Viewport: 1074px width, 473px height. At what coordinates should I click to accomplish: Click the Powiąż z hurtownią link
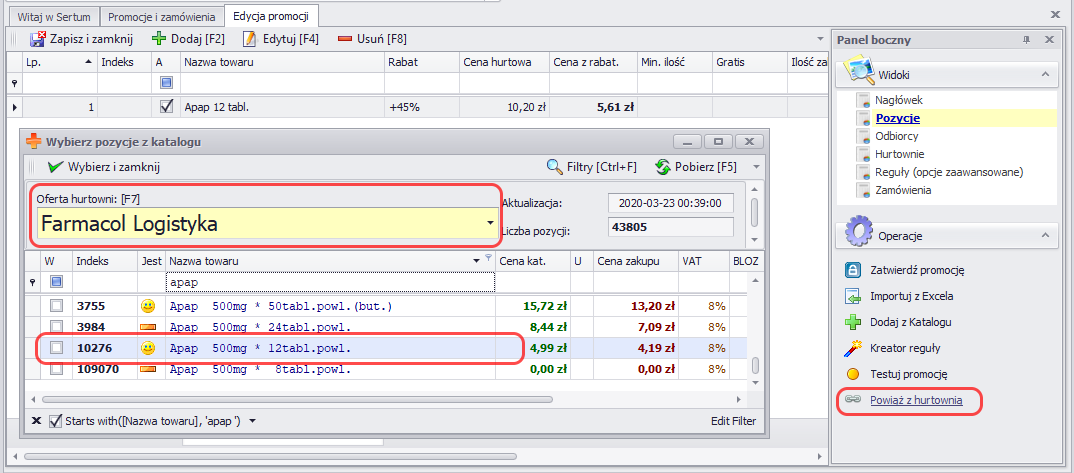coord(914,400)
